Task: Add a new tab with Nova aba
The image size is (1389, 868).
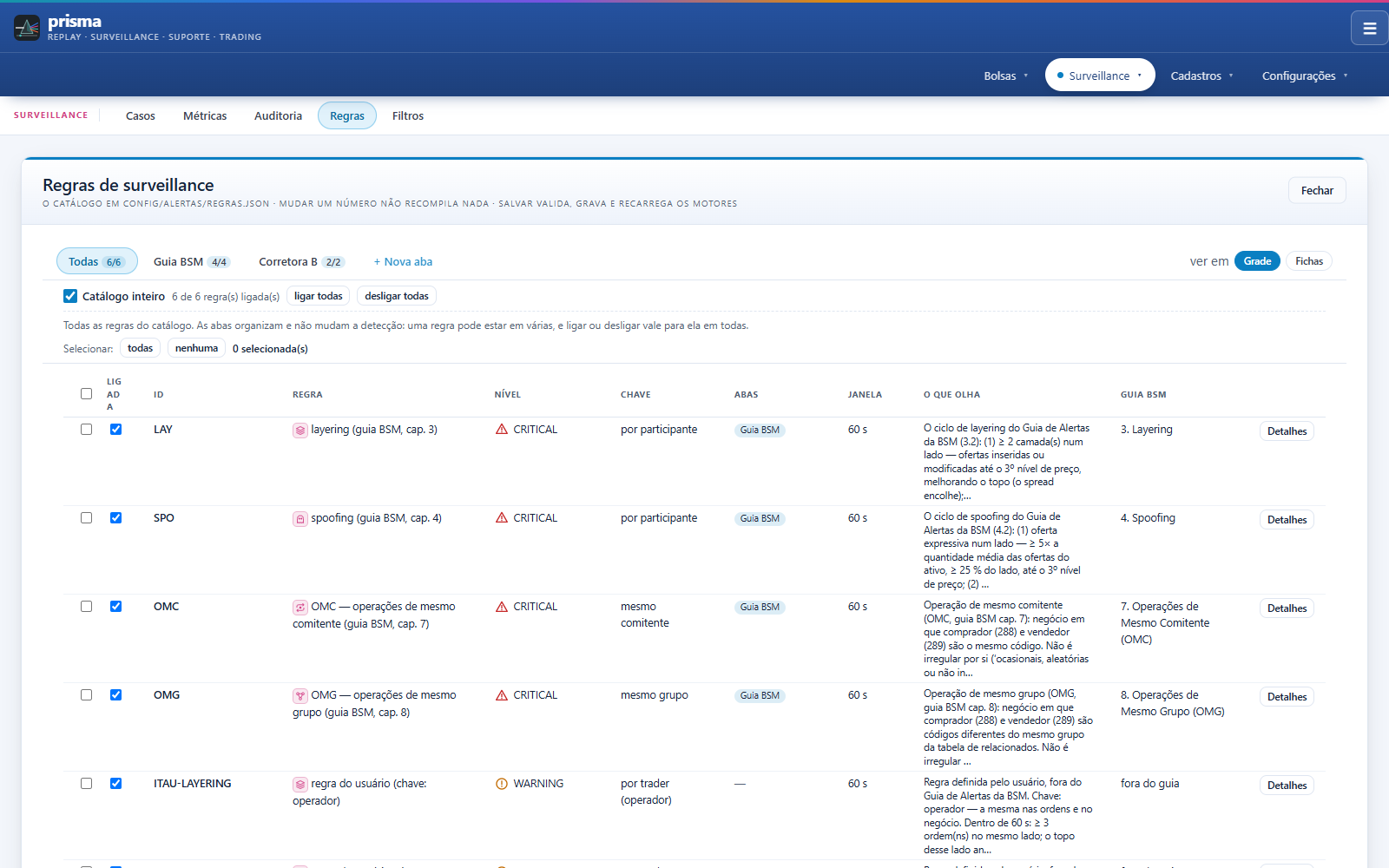Action: (x=403, y=261)
